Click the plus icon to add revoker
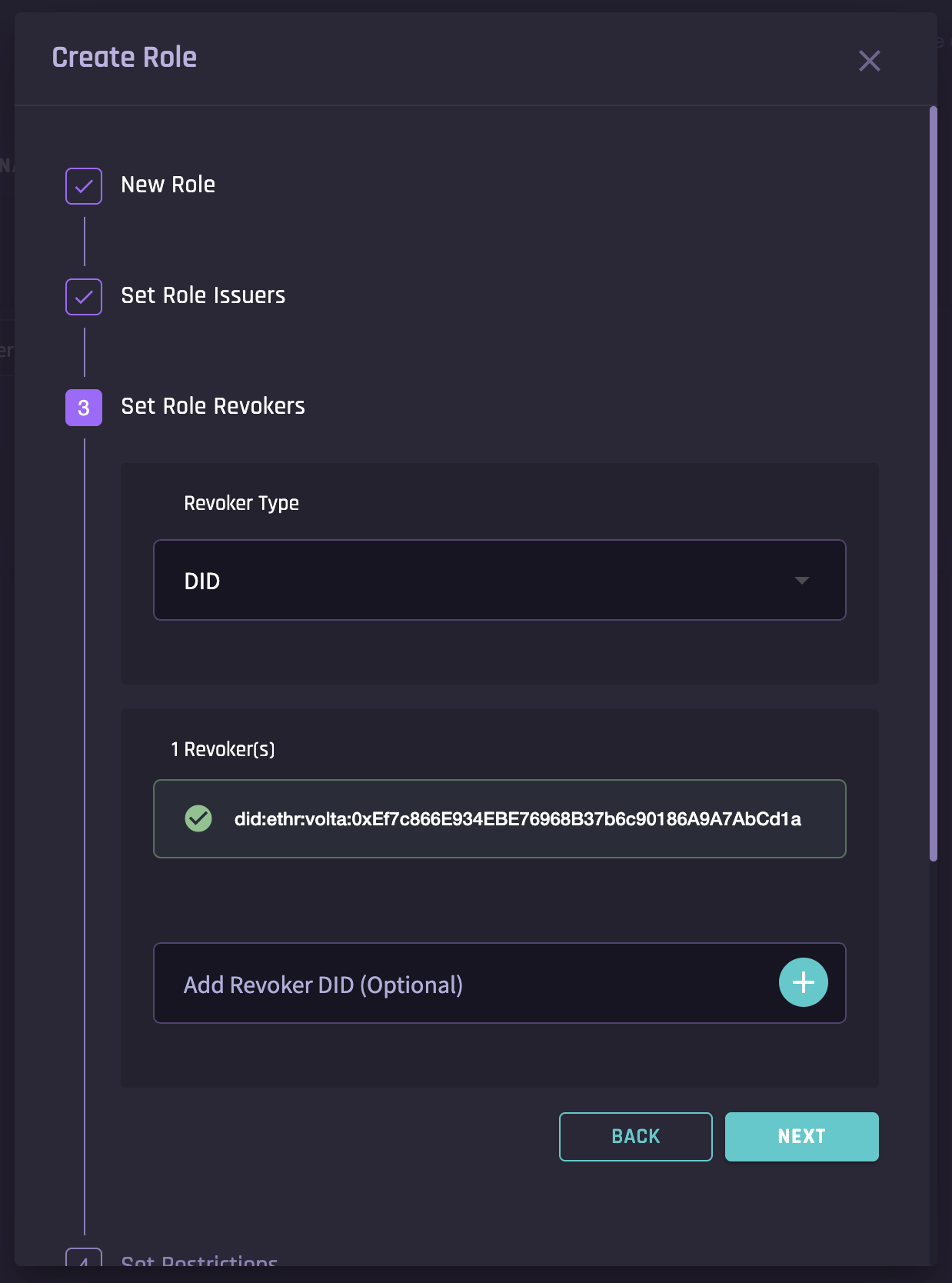 click(x=803, y=982)
